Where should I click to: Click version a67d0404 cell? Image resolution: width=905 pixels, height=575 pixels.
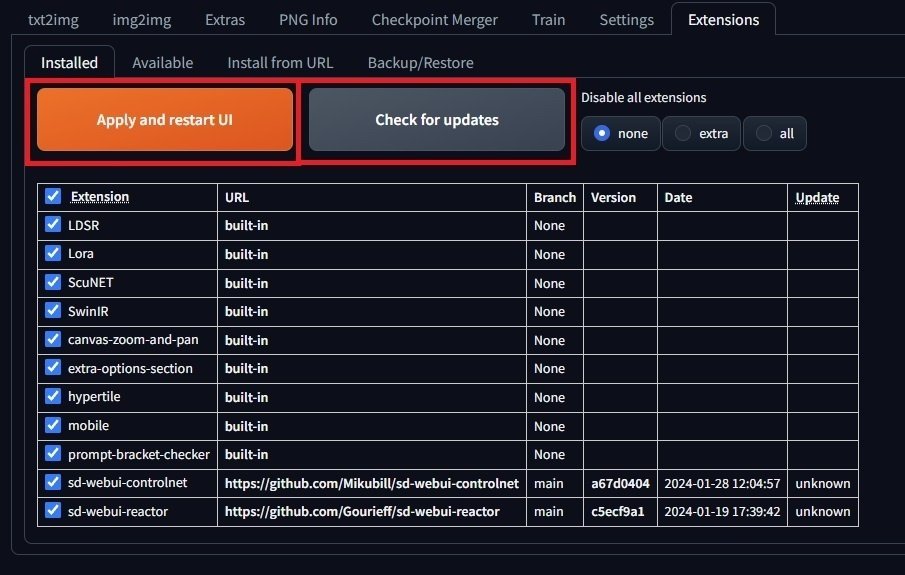pyautogui.click(x=620, y=483)
